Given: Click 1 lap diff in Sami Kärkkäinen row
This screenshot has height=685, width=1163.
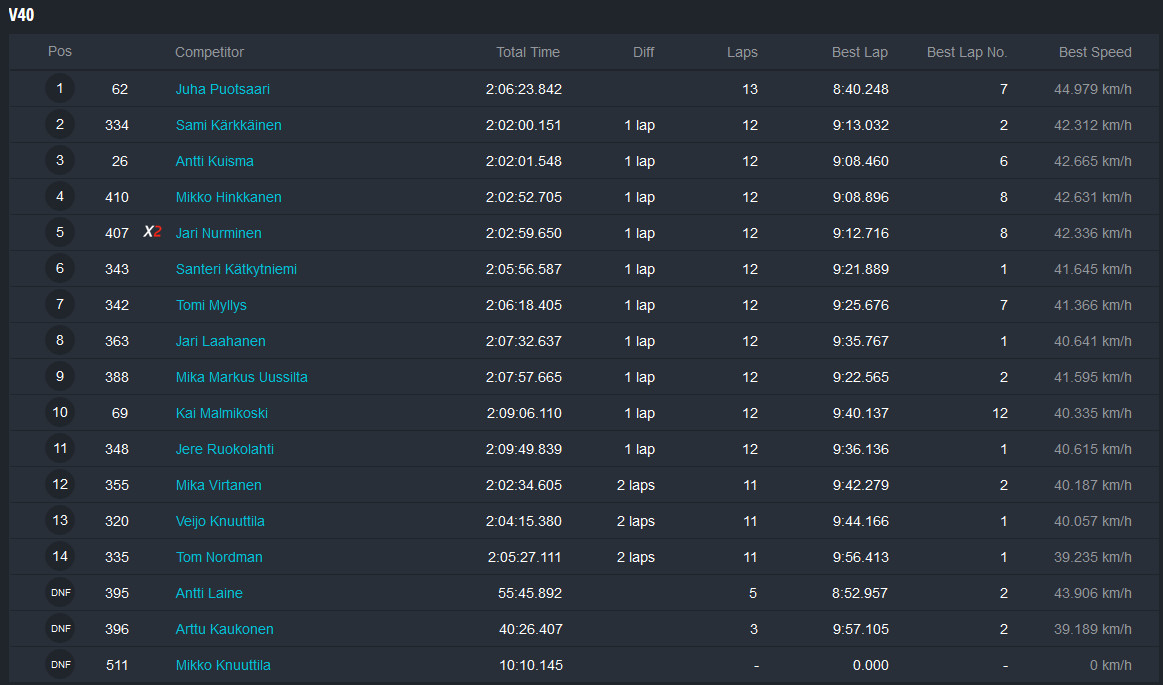Looking at the screenshot, I should [x=639, y=125].
